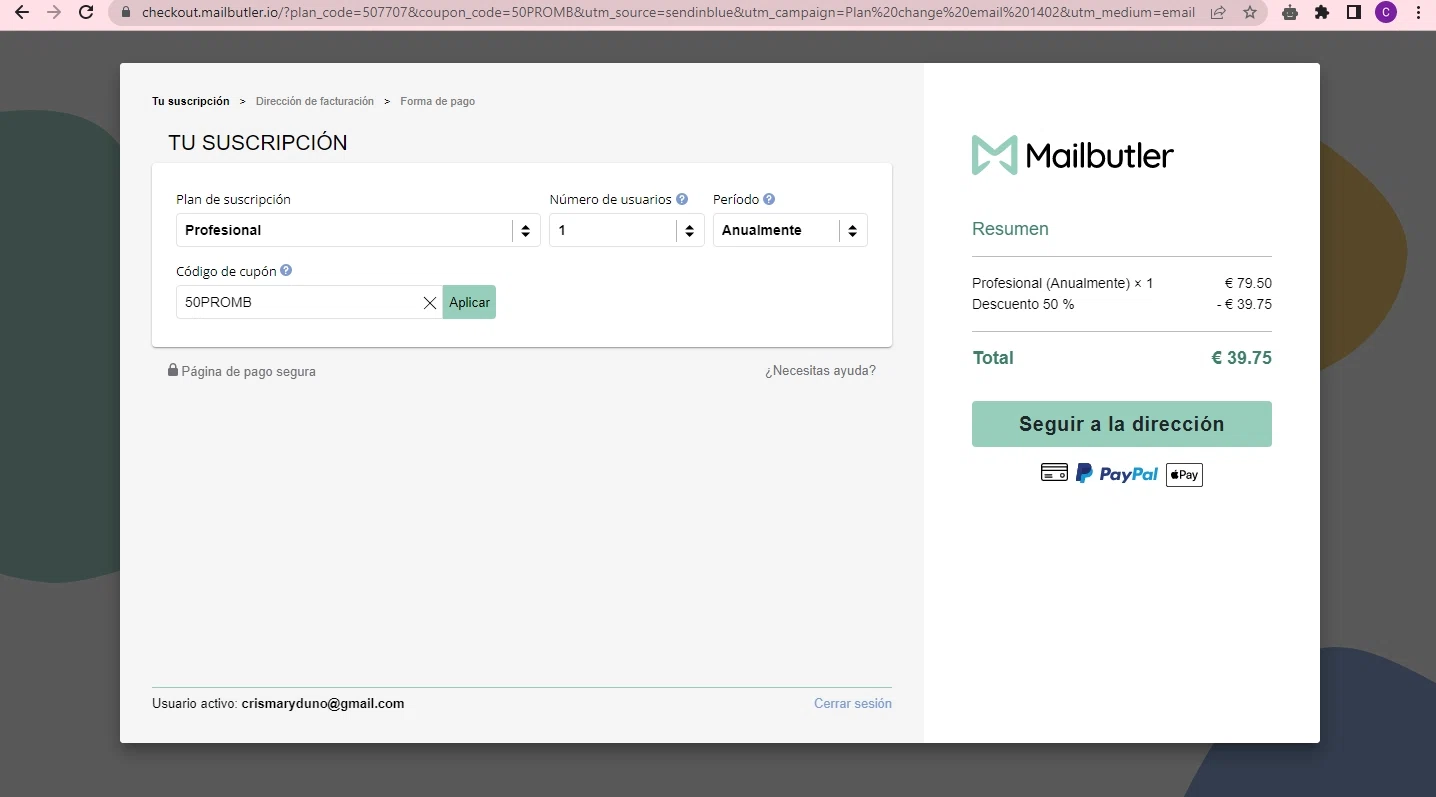Open the Período dropdown showing Anualmente
The height and width of the screenshot is (797, 1436).
point(790,230)
